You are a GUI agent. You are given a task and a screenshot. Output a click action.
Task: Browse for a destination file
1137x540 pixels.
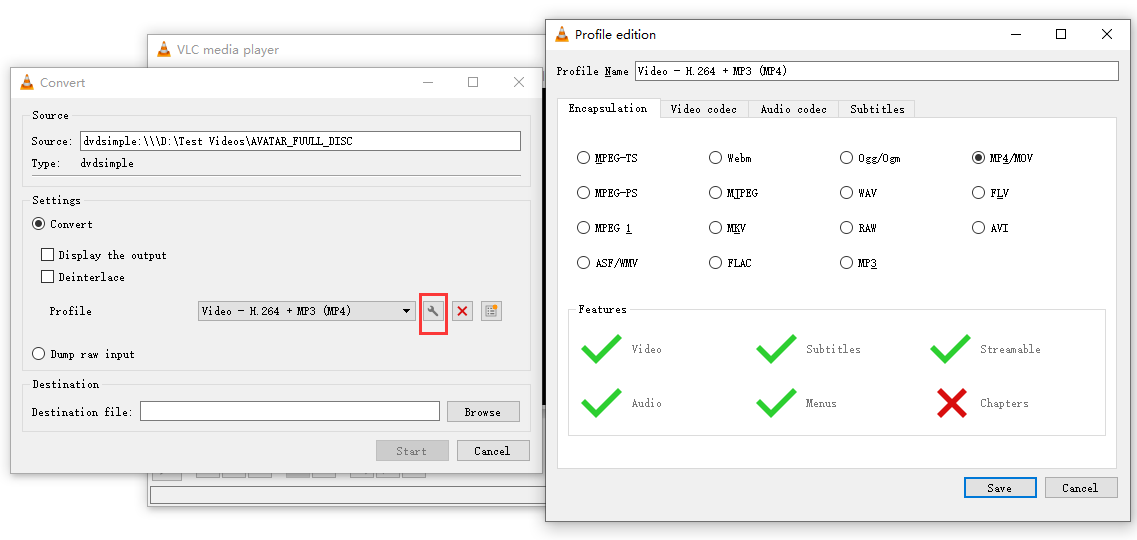pyautogui.click(x=483, y=412)
